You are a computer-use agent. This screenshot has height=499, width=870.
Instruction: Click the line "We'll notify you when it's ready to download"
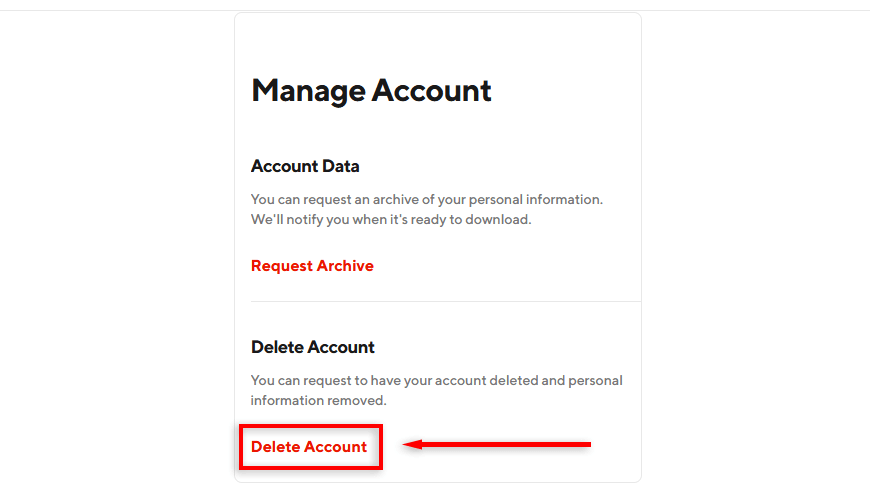[391, 219]
